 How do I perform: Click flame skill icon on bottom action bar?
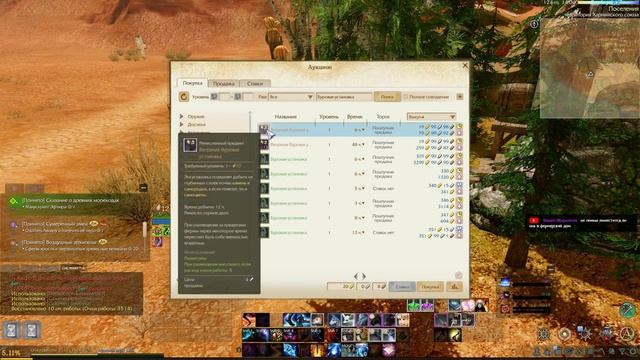pyautogui.click(x=317, y=351)
